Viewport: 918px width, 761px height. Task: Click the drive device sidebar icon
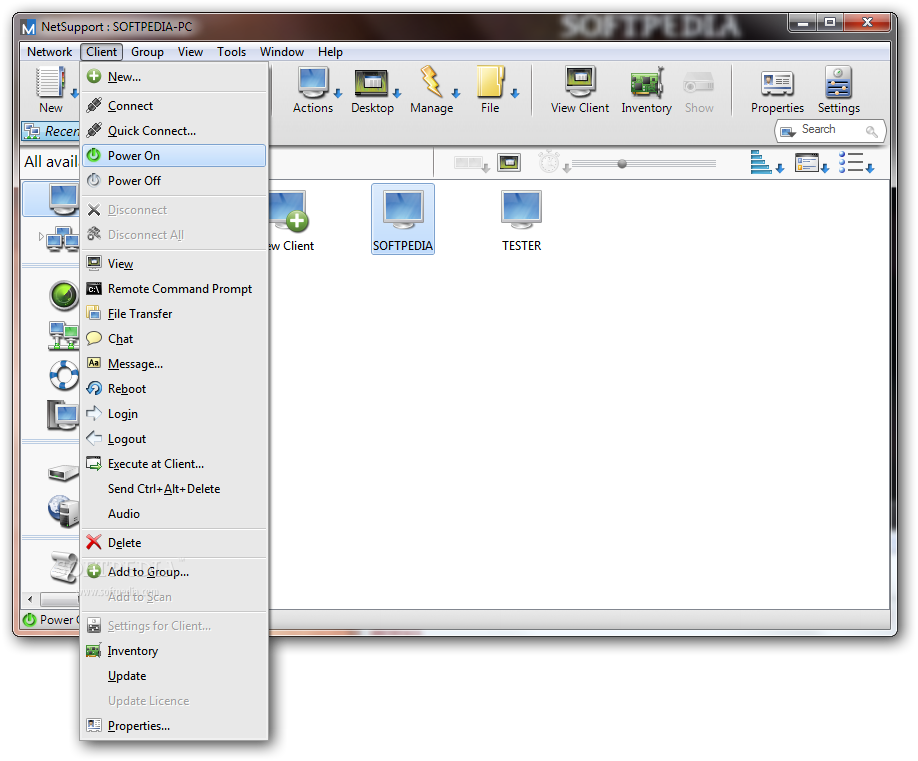coord(63,472)
